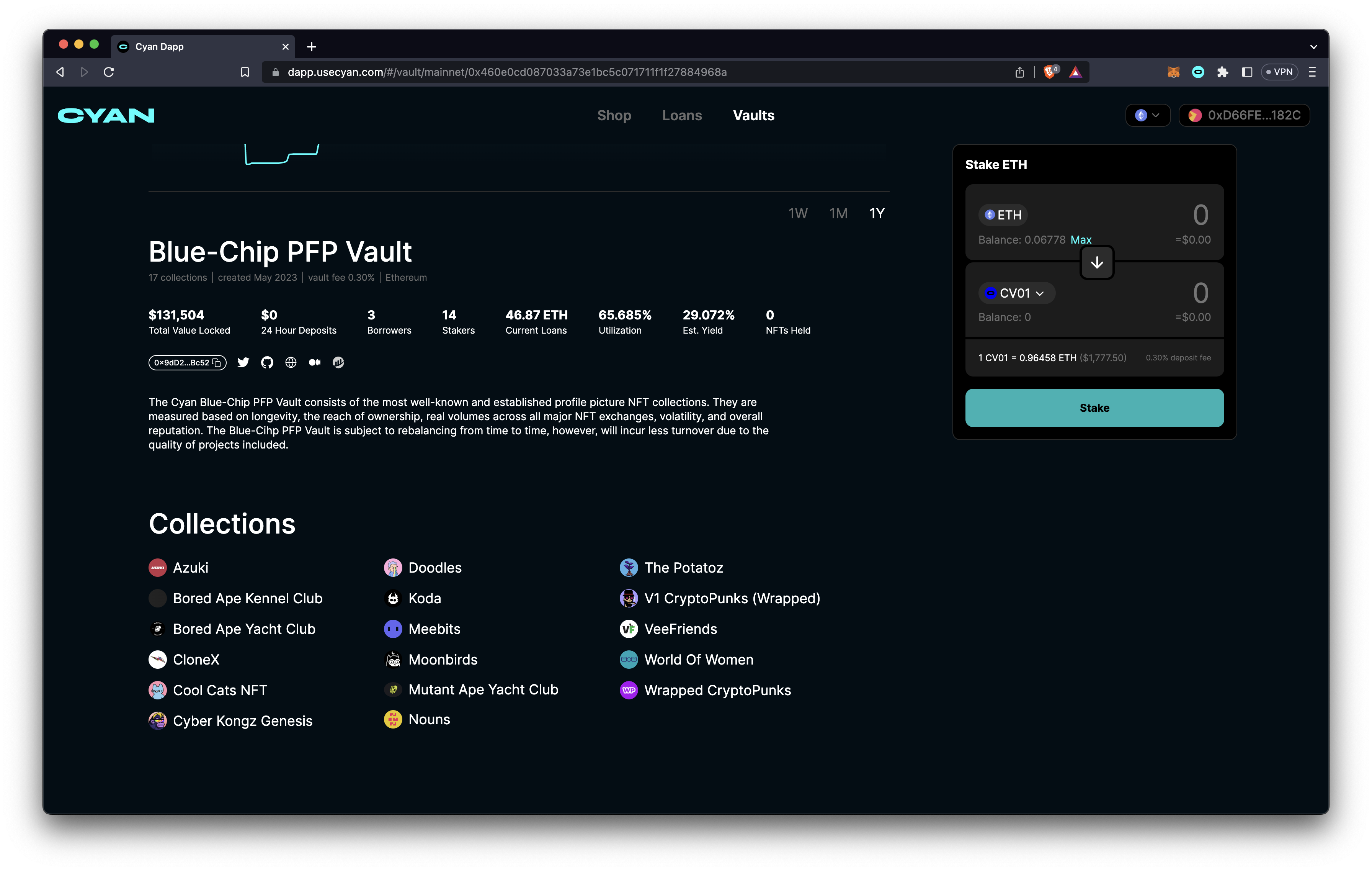The width and height of the screenshot is (1372, 871).
Task: Open the GitHub icon link
Action: click(x=267, y=363)
